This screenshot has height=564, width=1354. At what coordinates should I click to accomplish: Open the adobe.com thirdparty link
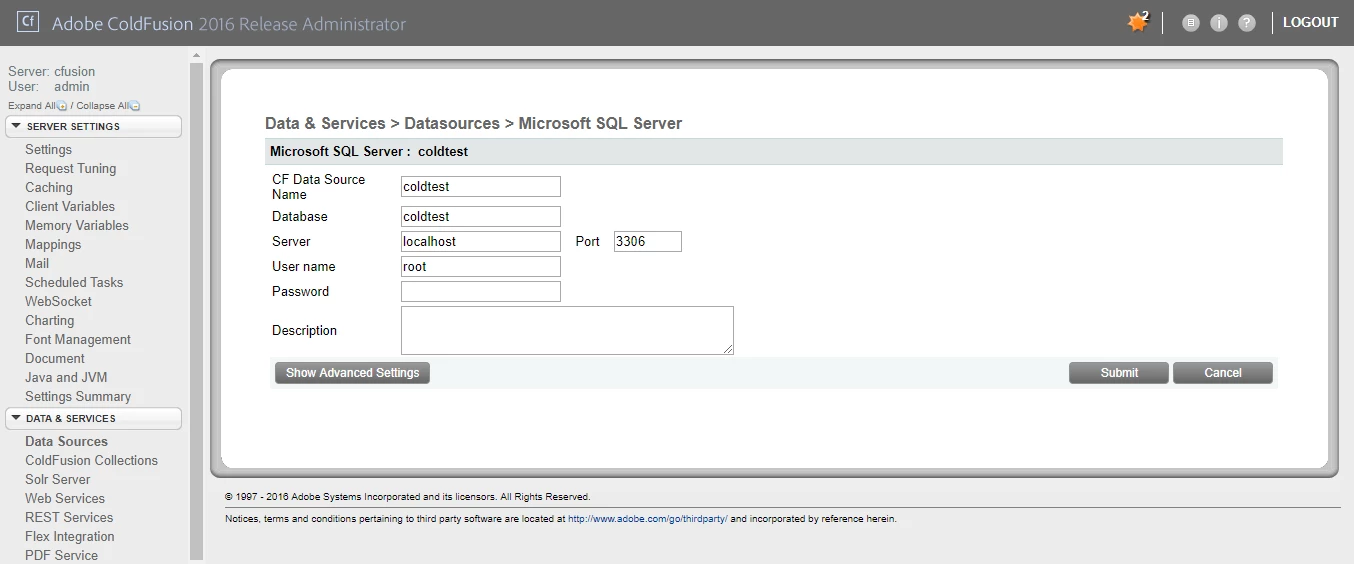pyautogui.click(x=648, y=519)
